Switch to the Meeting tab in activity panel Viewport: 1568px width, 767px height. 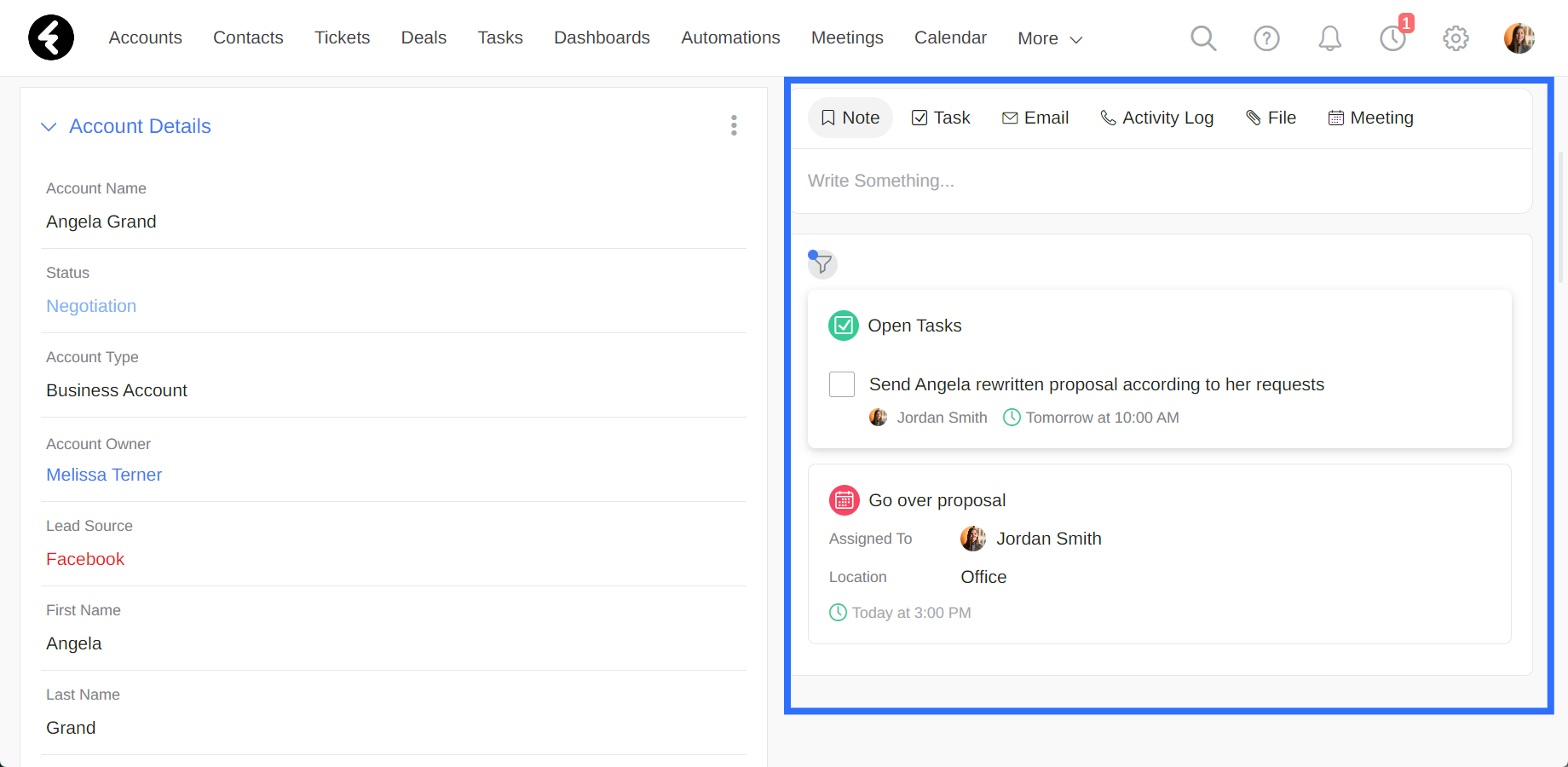click(1370, 118)
